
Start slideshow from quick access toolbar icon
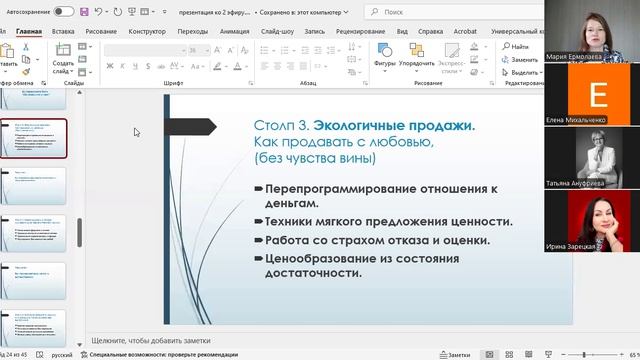(132, 12)
